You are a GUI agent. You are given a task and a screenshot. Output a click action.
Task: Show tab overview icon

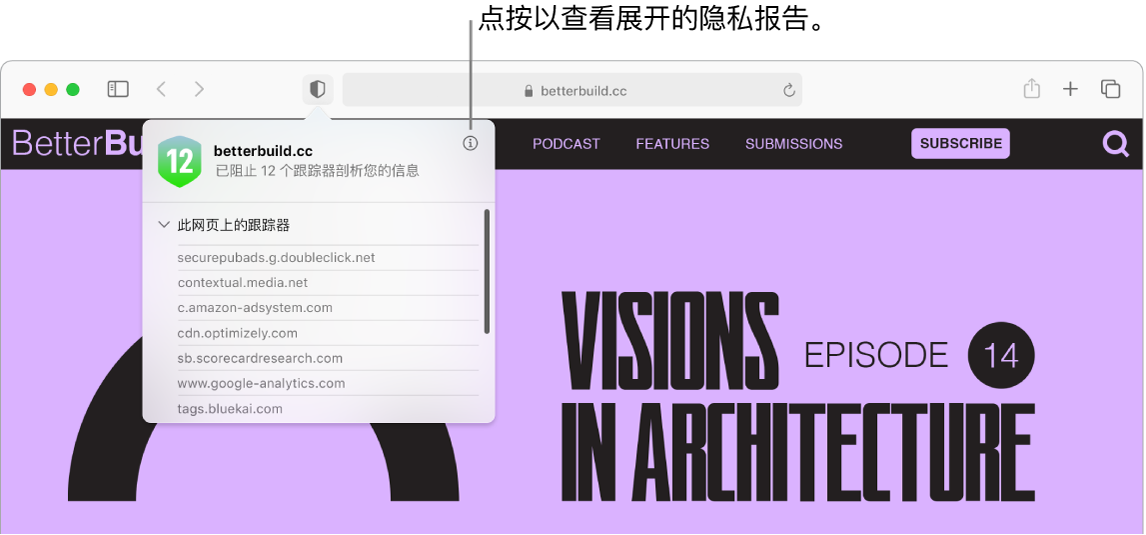pos(1110,89)
